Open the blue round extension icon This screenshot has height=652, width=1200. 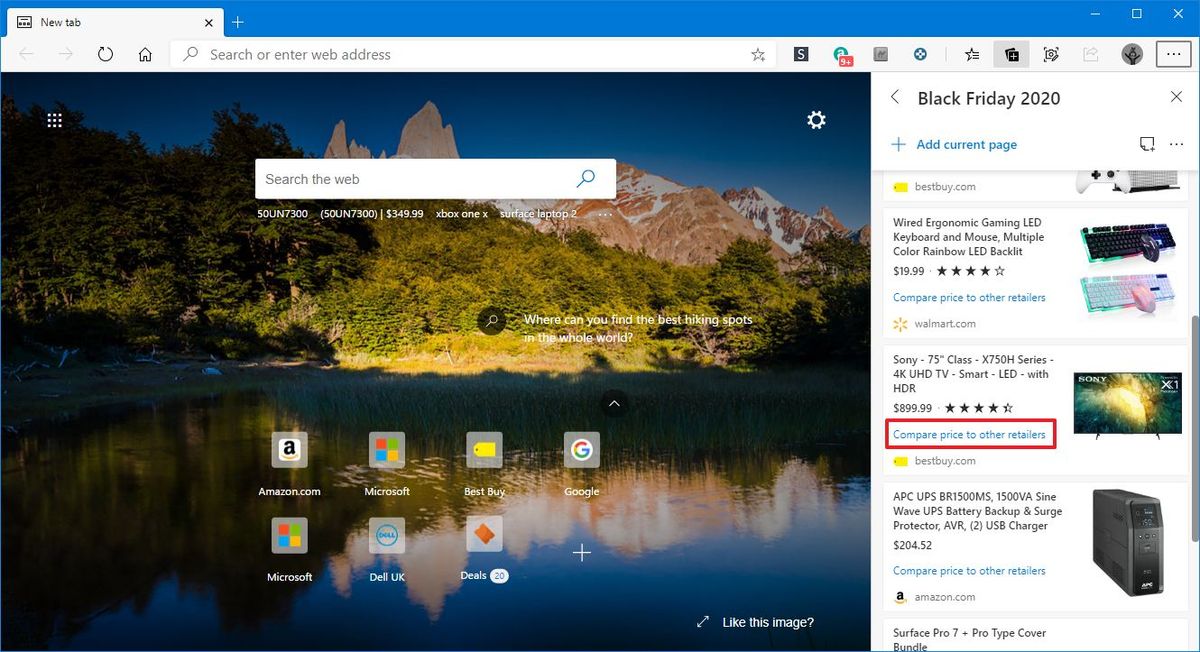tap(920, 55)
